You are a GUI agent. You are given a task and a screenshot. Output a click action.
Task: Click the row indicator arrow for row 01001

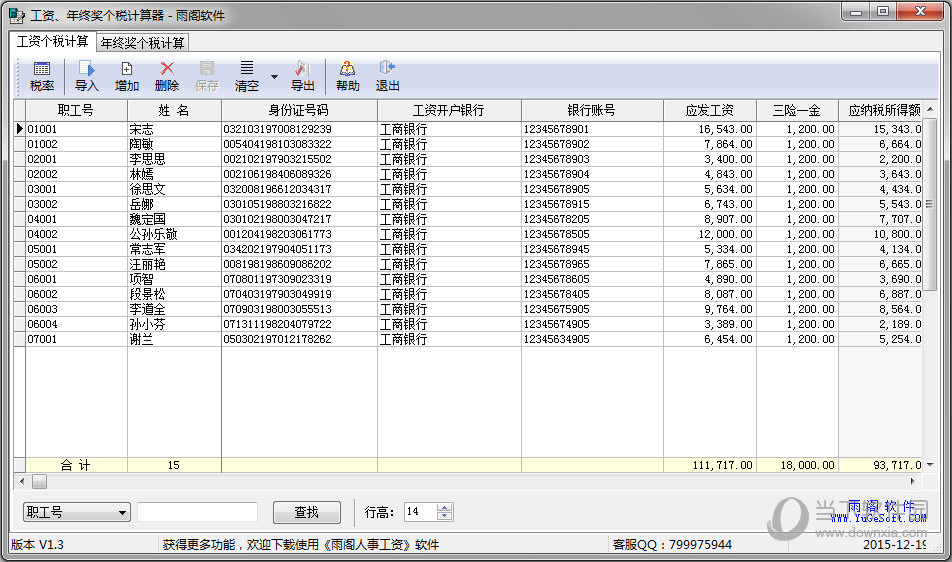pyautogui.click(x=19, y=129)
